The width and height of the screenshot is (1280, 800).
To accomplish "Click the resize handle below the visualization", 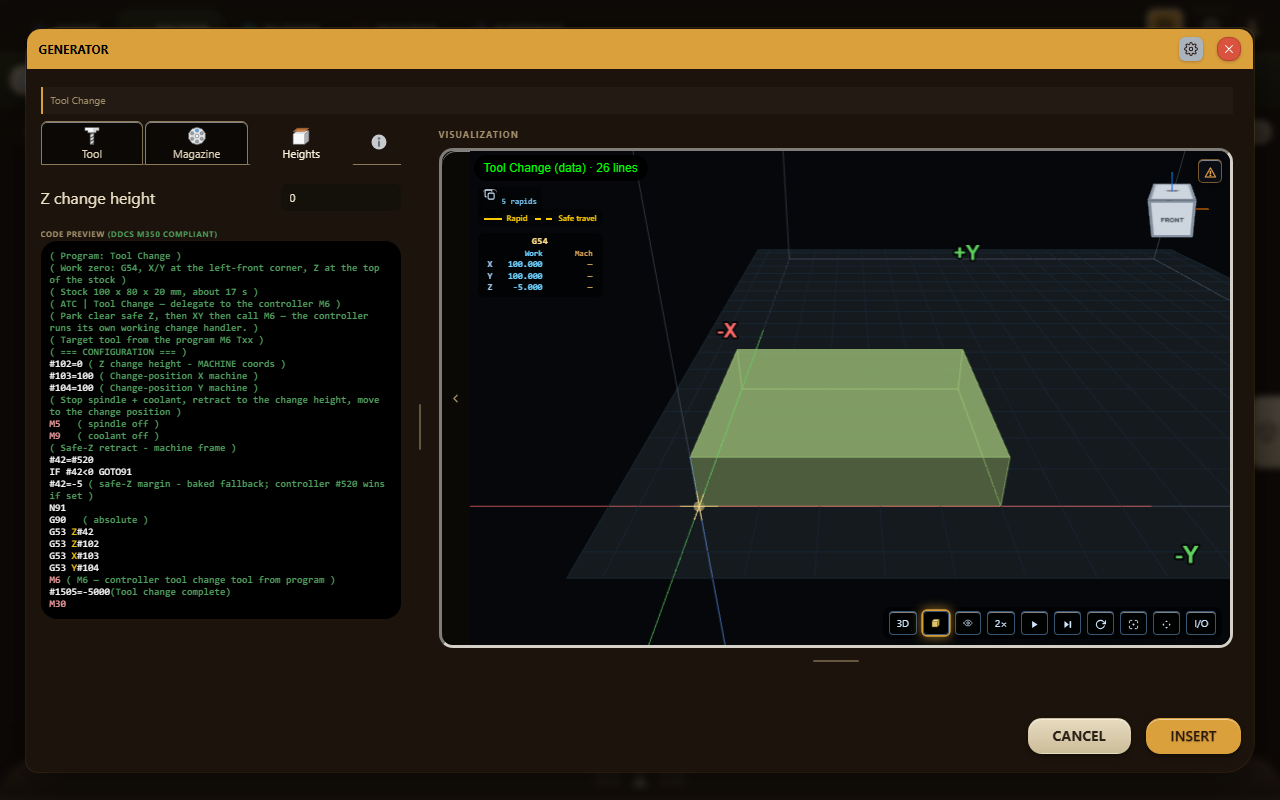I will (x=835, y=660).
